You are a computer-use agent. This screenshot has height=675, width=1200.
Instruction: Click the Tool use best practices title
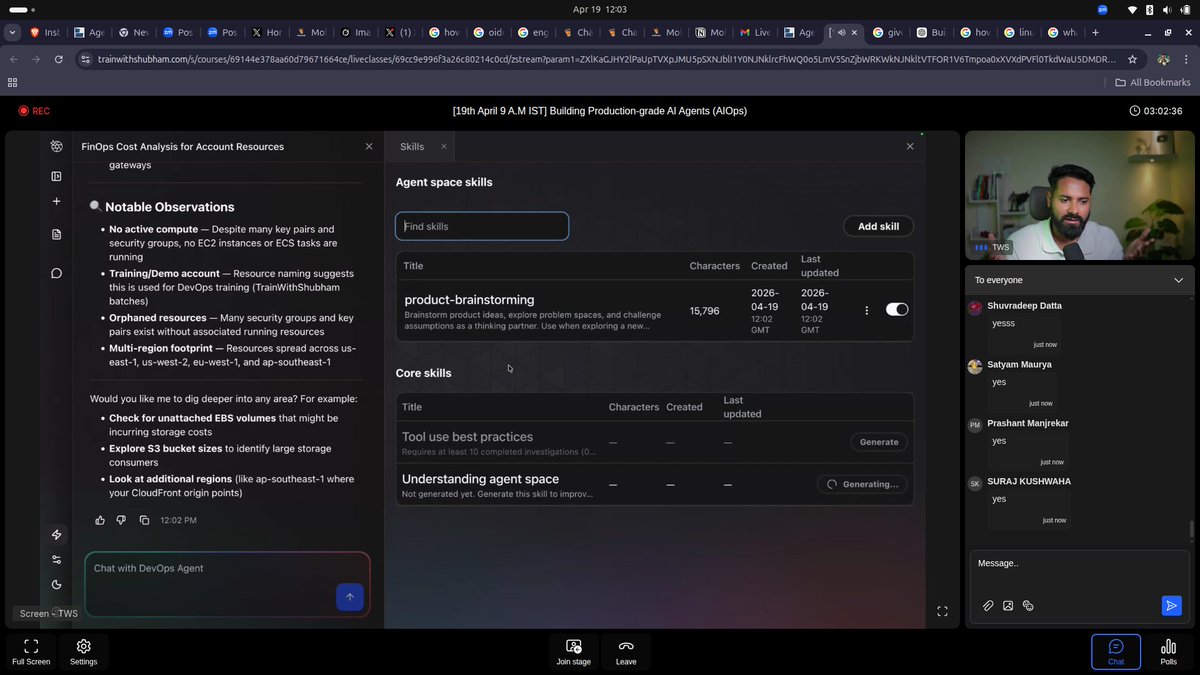[467, 437]
